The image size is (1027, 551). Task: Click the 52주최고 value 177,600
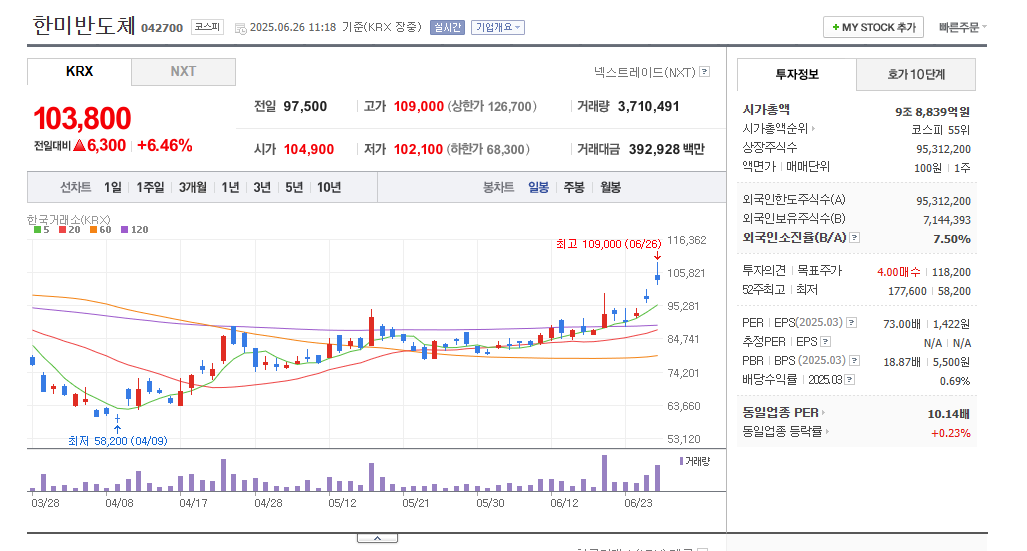pos(907,291)
